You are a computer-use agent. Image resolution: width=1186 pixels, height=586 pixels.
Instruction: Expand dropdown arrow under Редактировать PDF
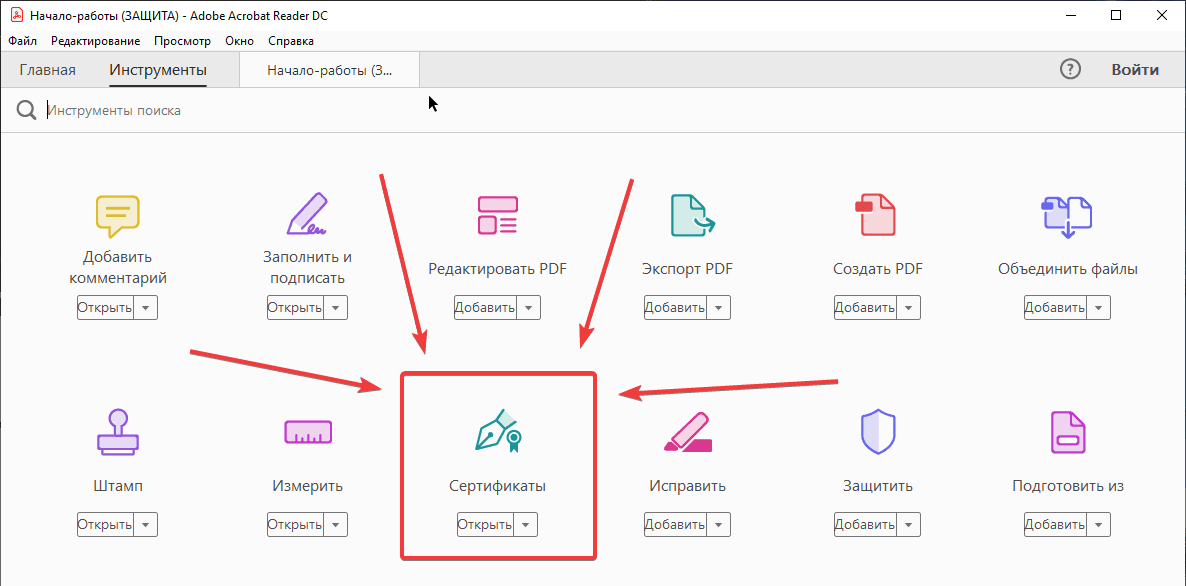[529, 308]
